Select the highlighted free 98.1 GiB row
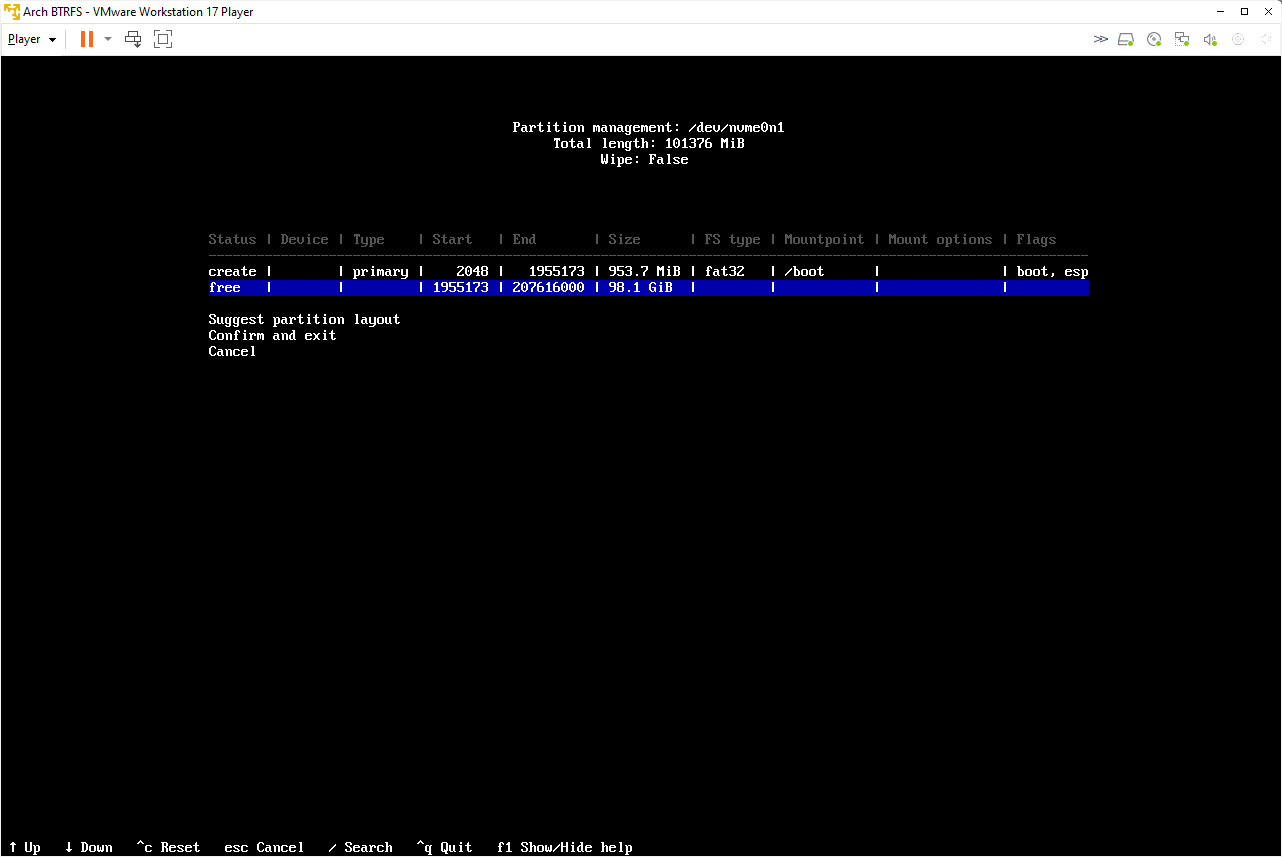The image size is (1282, 857). pos(648,287)
